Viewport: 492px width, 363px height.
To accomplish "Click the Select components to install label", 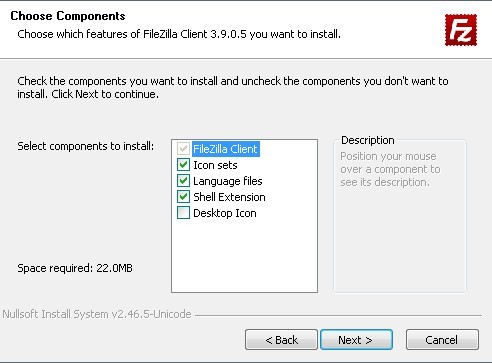I will tap(86, 146).
